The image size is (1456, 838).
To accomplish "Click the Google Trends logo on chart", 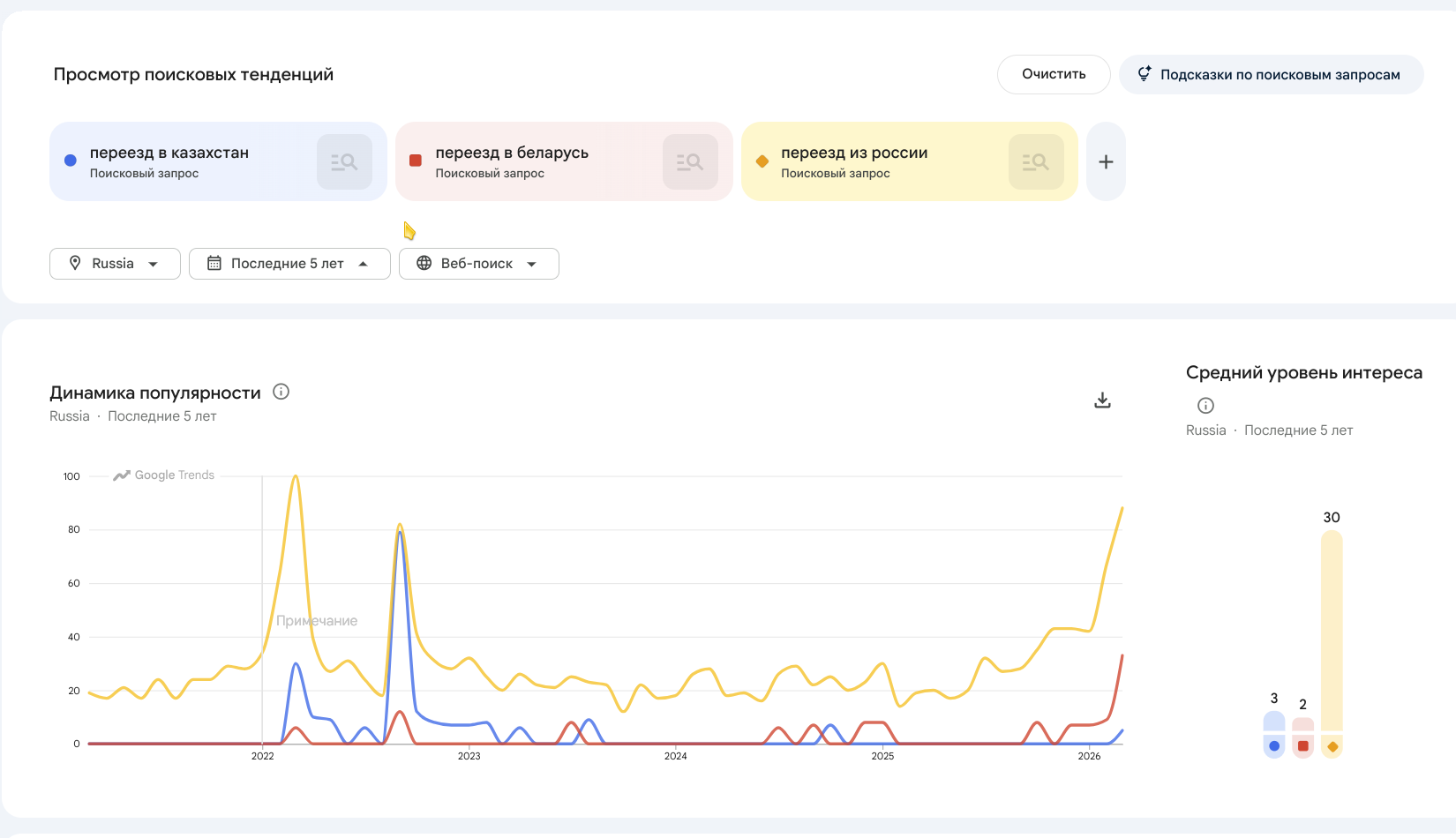I will click(164, 475).
